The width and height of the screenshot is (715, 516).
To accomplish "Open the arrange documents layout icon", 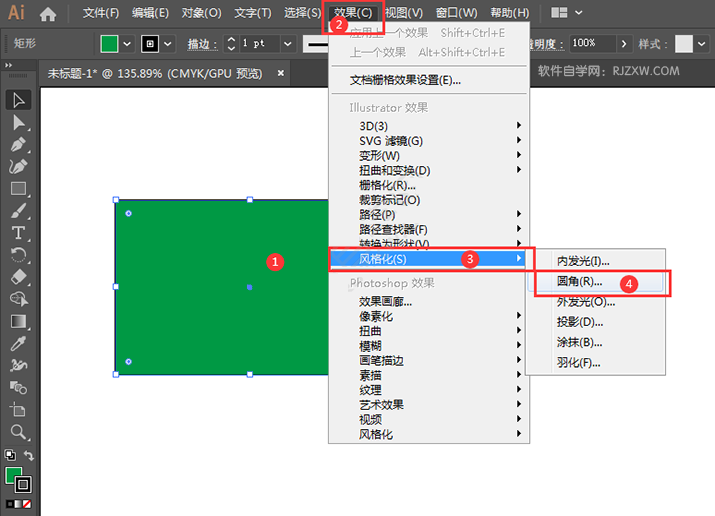I will point(559,12).
